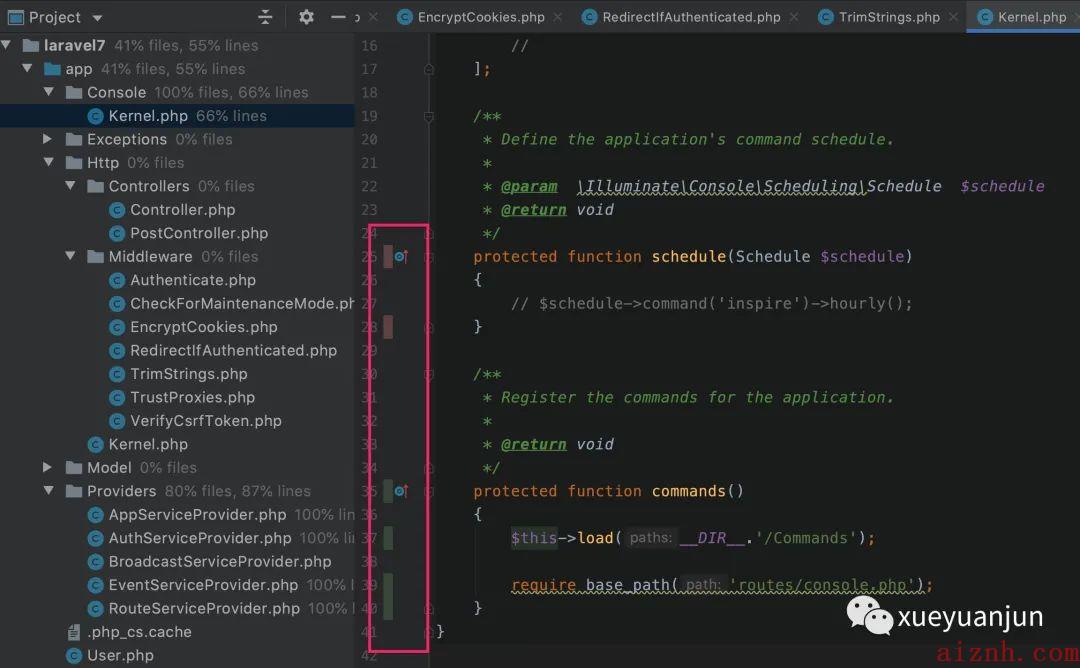Close the RedirectIfAuthenticated.php tab
Image resolution: width=1080 pixels, height=668 pixels.
[x=794, y=17]
